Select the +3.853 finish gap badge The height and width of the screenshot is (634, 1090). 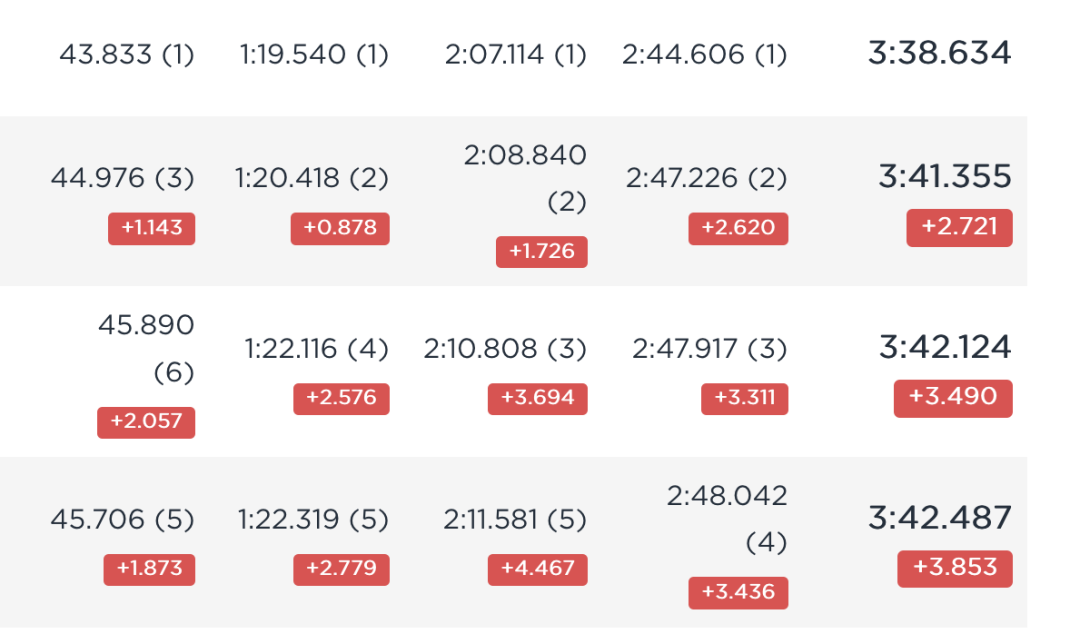(955, 568)
